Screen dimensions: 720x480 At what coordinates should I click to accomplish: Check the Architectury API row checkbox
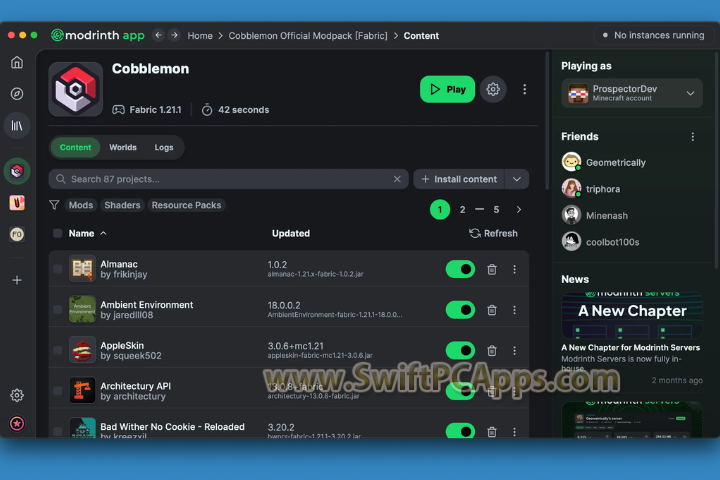point(57,390)
